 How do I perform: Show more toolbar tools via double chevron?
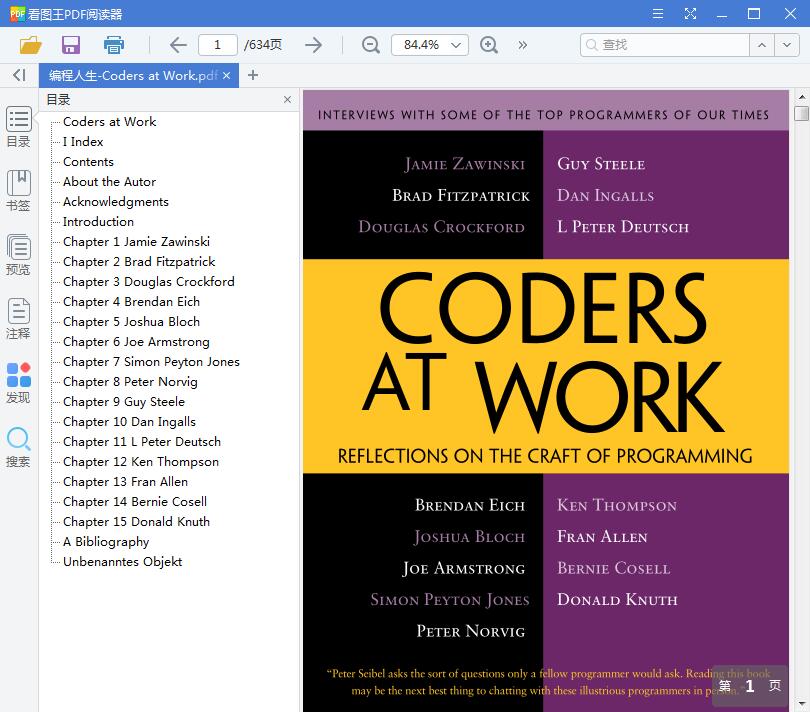(523, 45)
